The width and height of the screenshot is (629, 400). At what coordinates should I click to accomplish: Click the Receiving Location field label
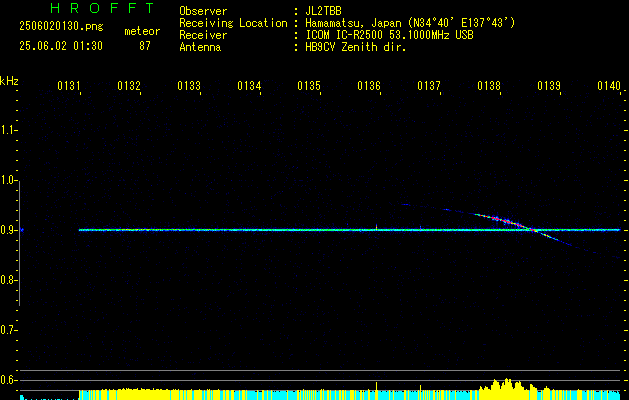pos(233,23)
